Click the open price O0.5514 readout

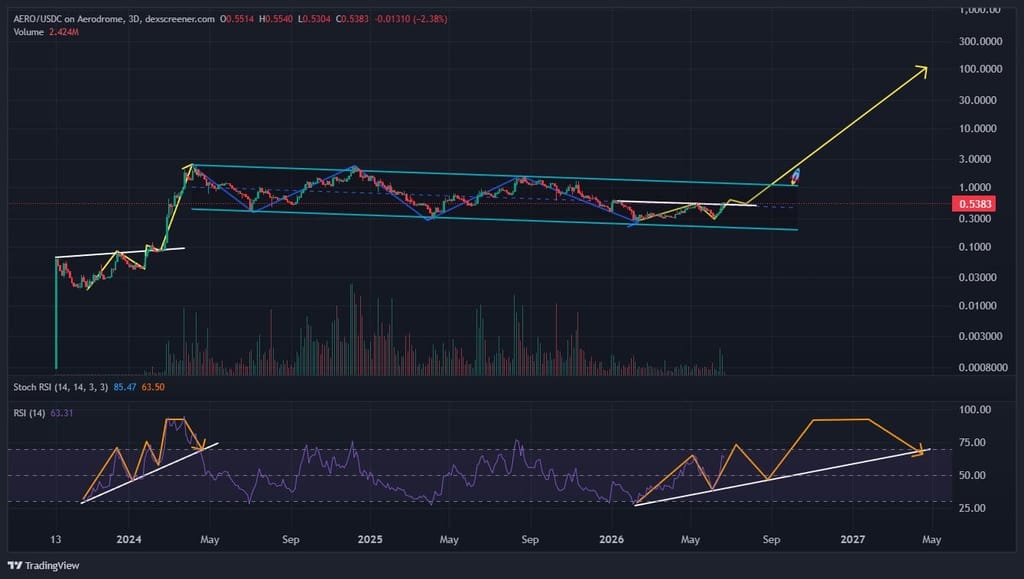pyautogui.click(x=237, y=19)
